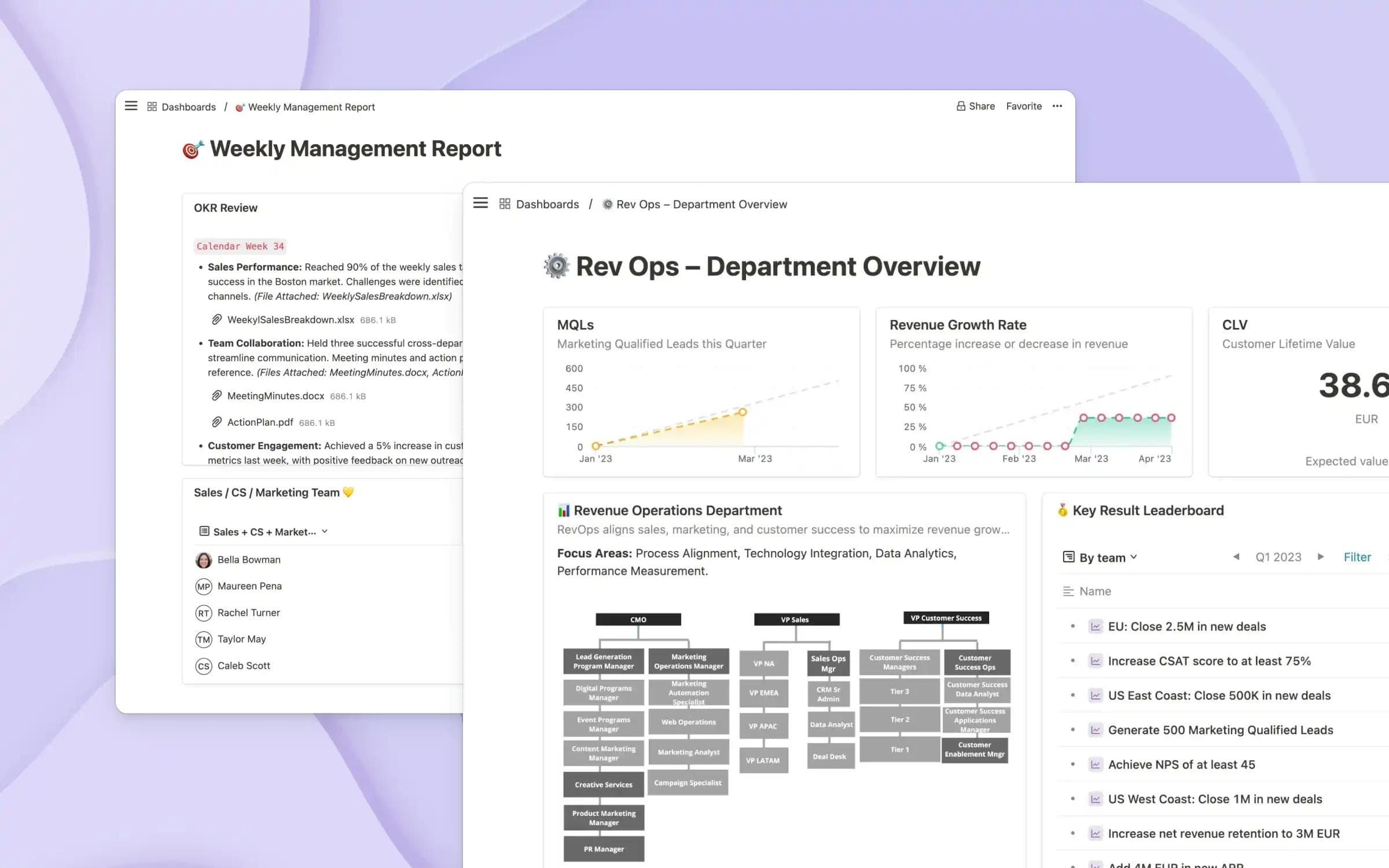Select Bella Bowman in team list

tap(249, 560)
